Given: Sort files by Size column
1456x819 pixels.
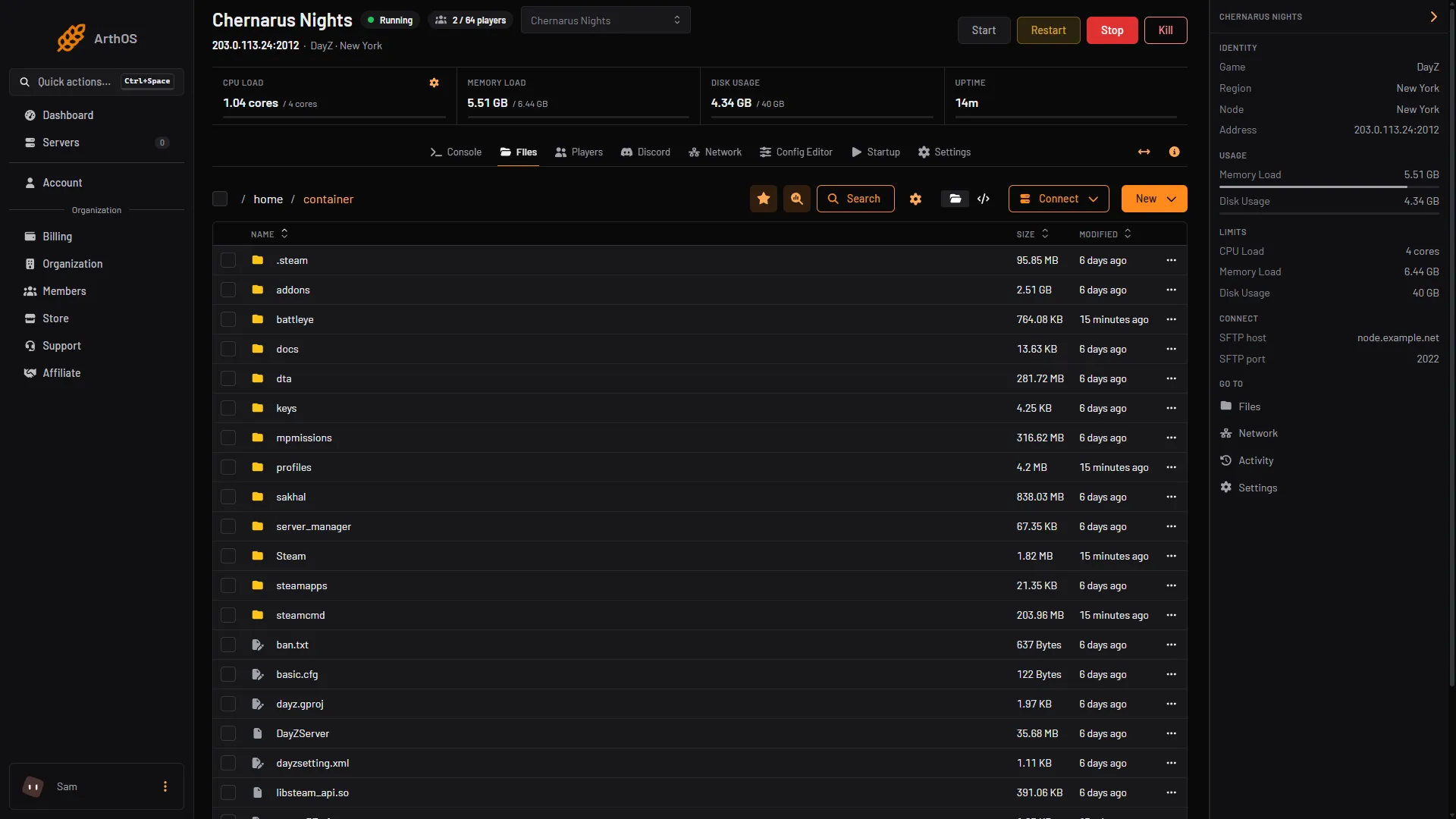Looking at the screenshot, I should point(1032,234).
